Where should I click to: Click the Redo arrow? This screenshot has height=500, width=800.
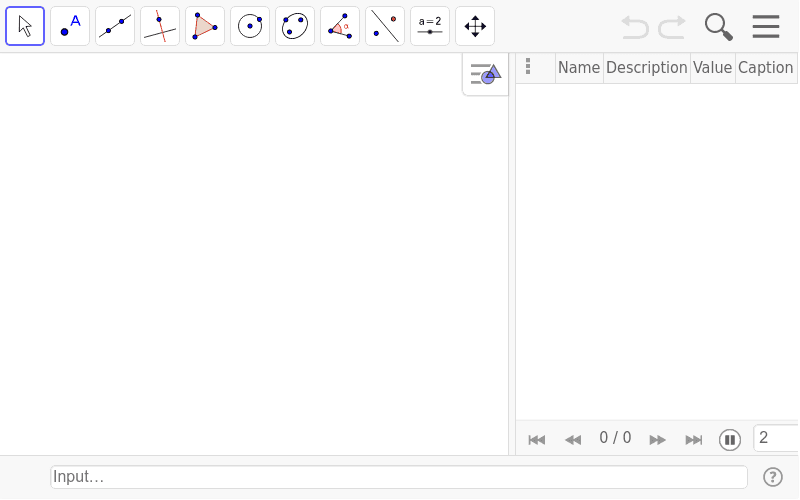click(672, 27)
